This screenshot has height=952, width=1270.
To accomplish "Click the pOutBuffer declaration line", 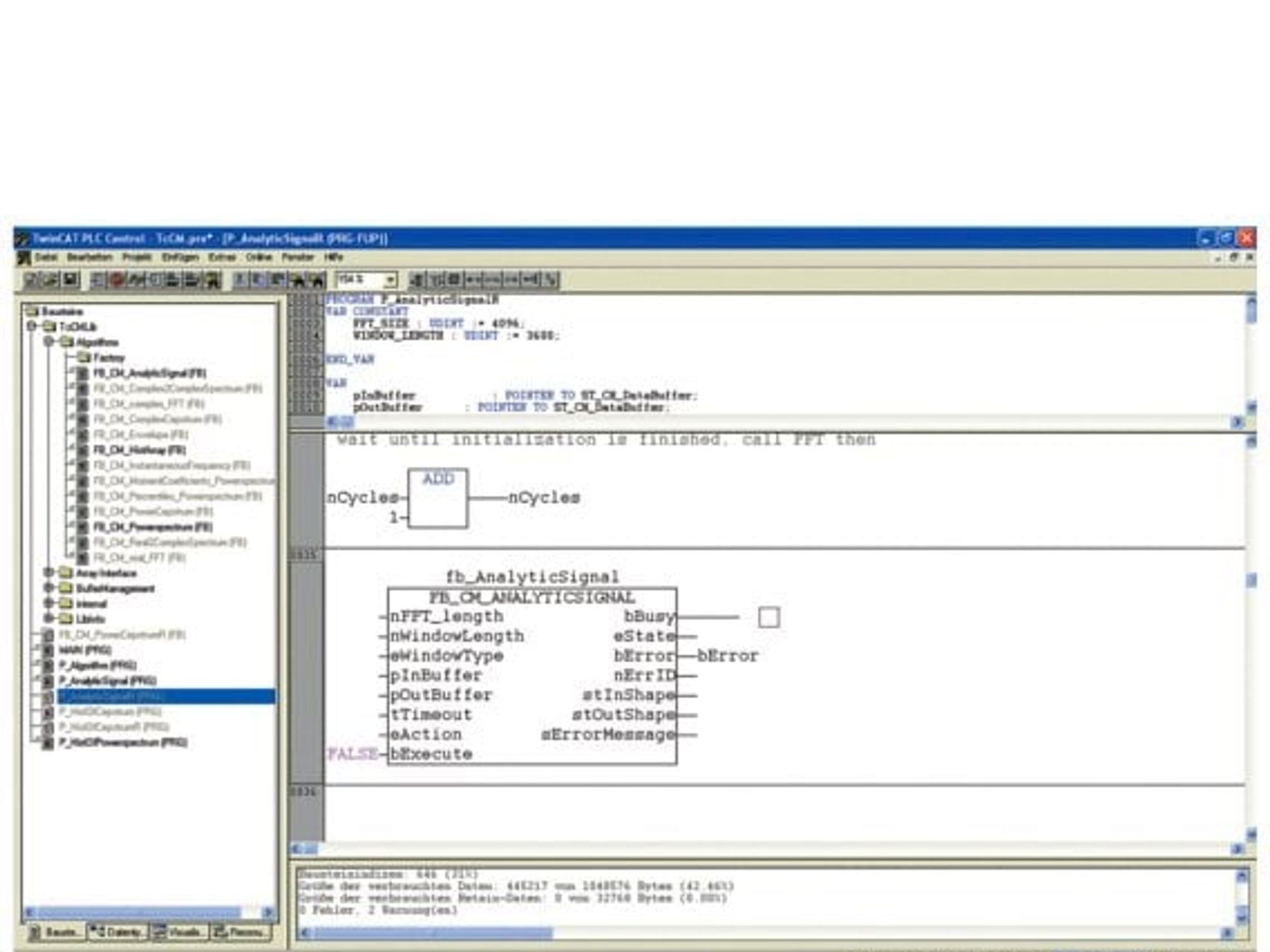I will (511, 407).
